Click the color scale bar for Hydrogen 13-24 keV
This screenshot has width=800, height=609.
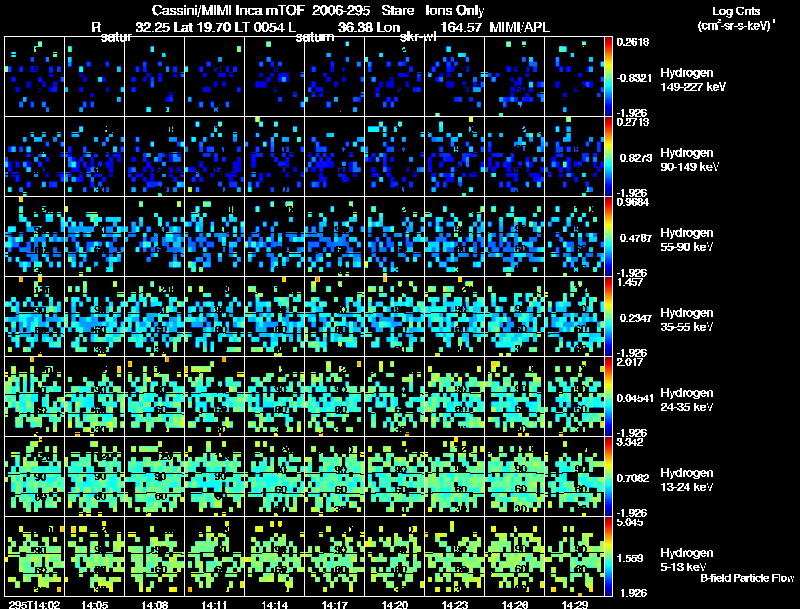click(x=608, y=477)
